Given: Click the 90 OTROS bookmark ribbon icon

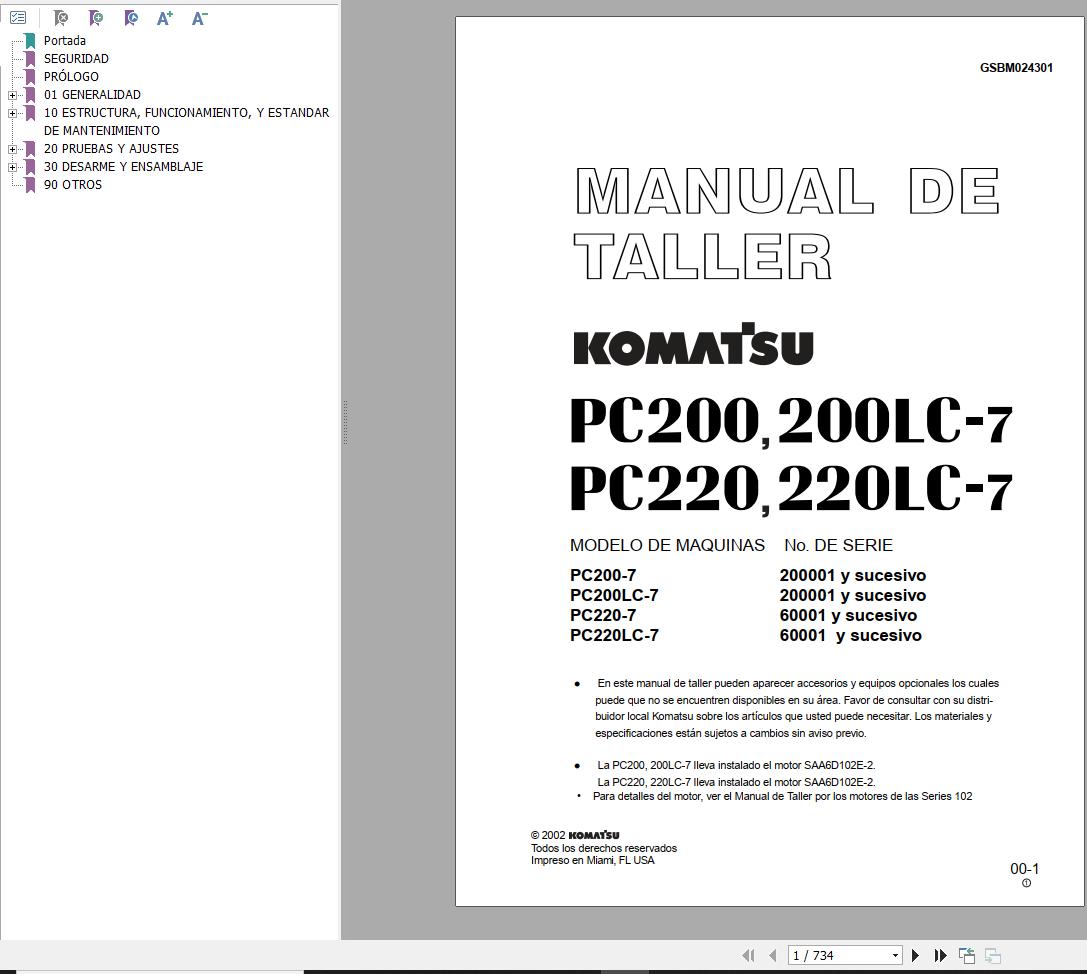Looking at the screenshot, I should [x=31, y=185].
